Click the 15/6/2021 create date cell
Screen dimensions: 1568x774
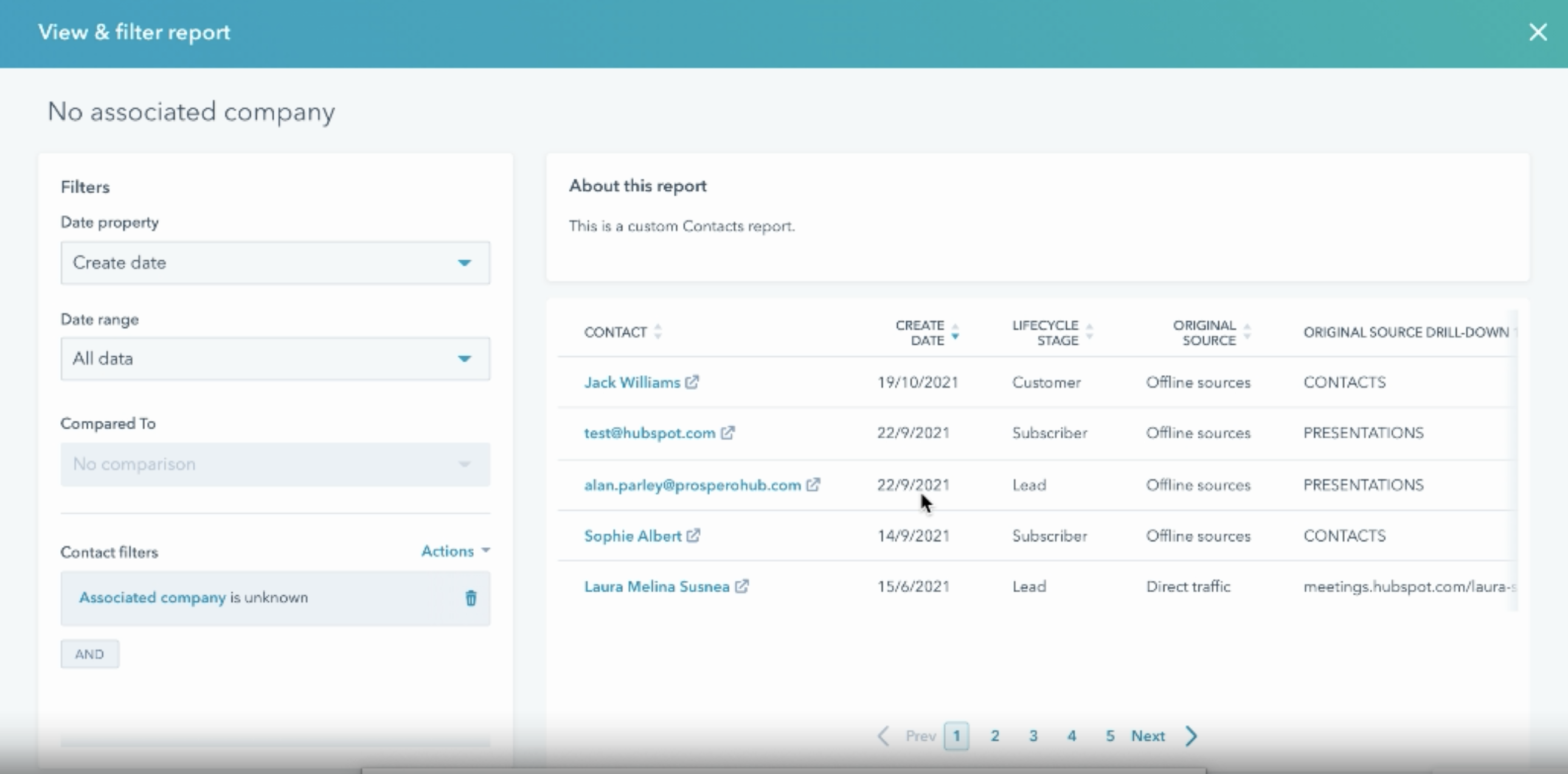[x=913, y=586]
